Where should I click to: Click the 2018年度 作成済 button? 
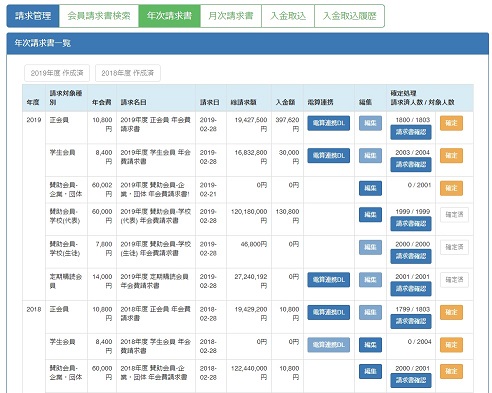pyautogui.click(x=128, y=73)
